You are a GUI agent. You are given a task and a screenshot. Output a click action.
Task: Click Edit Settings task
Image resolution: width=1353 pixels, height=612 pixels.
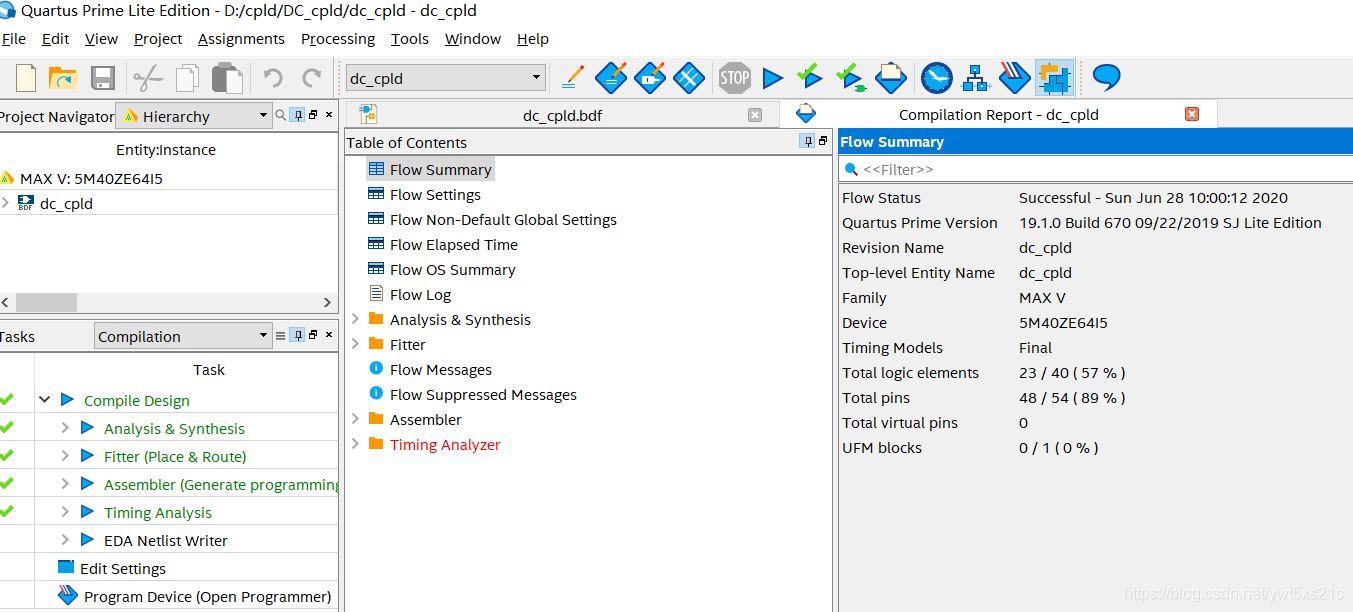point(123,568)
